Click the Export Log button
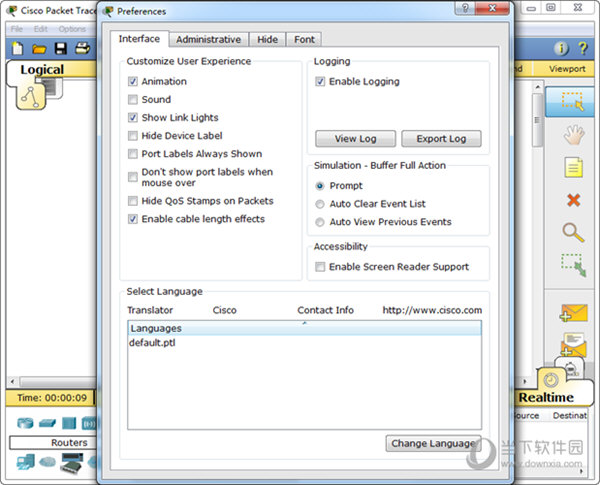Image resolution: width=600 pixels, height=485 pixels. (441, 139)
